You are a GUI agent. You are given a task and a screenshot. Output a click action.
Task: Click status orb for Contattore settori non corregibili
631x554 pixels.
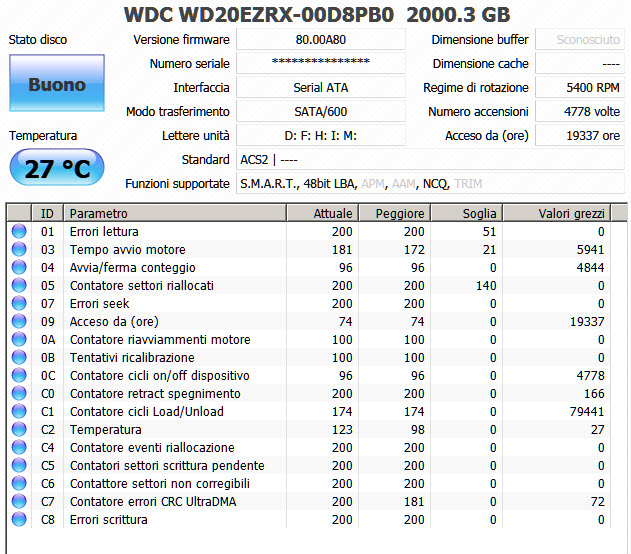[19, 483]
